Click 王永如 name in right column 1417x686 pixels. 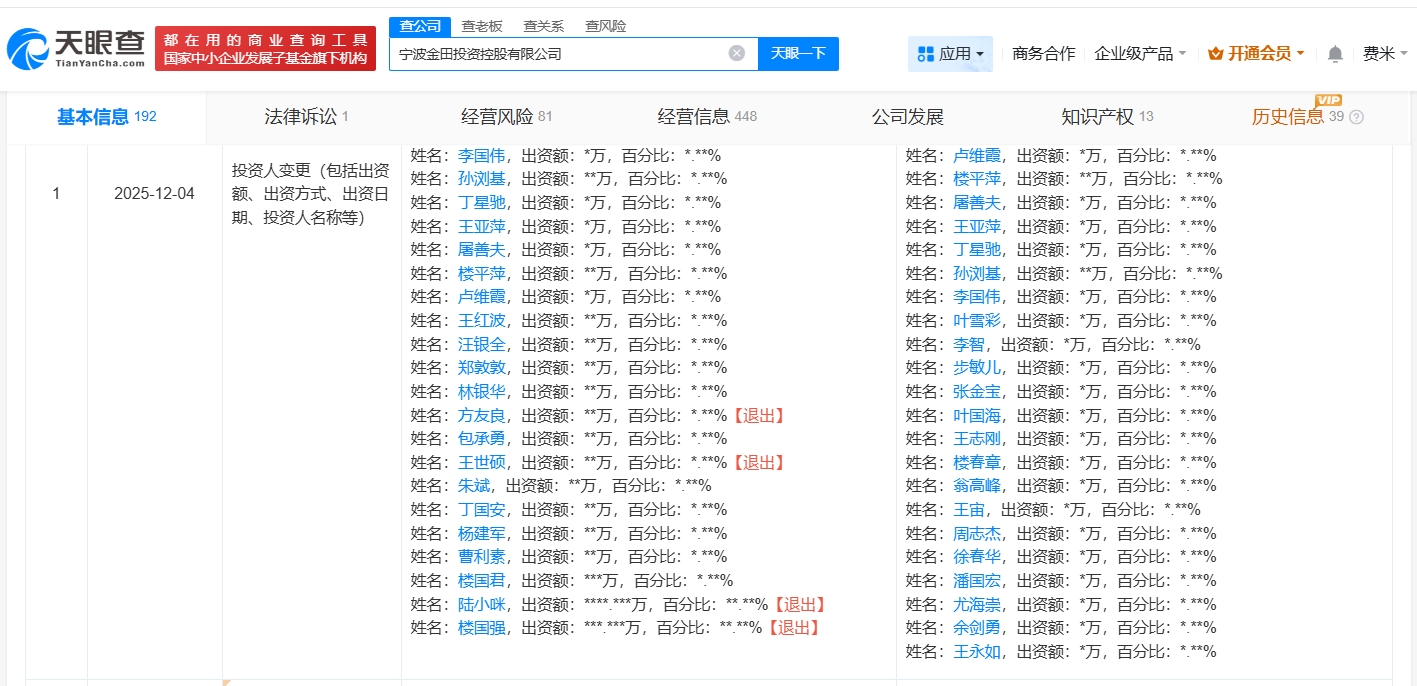[976, 652]
